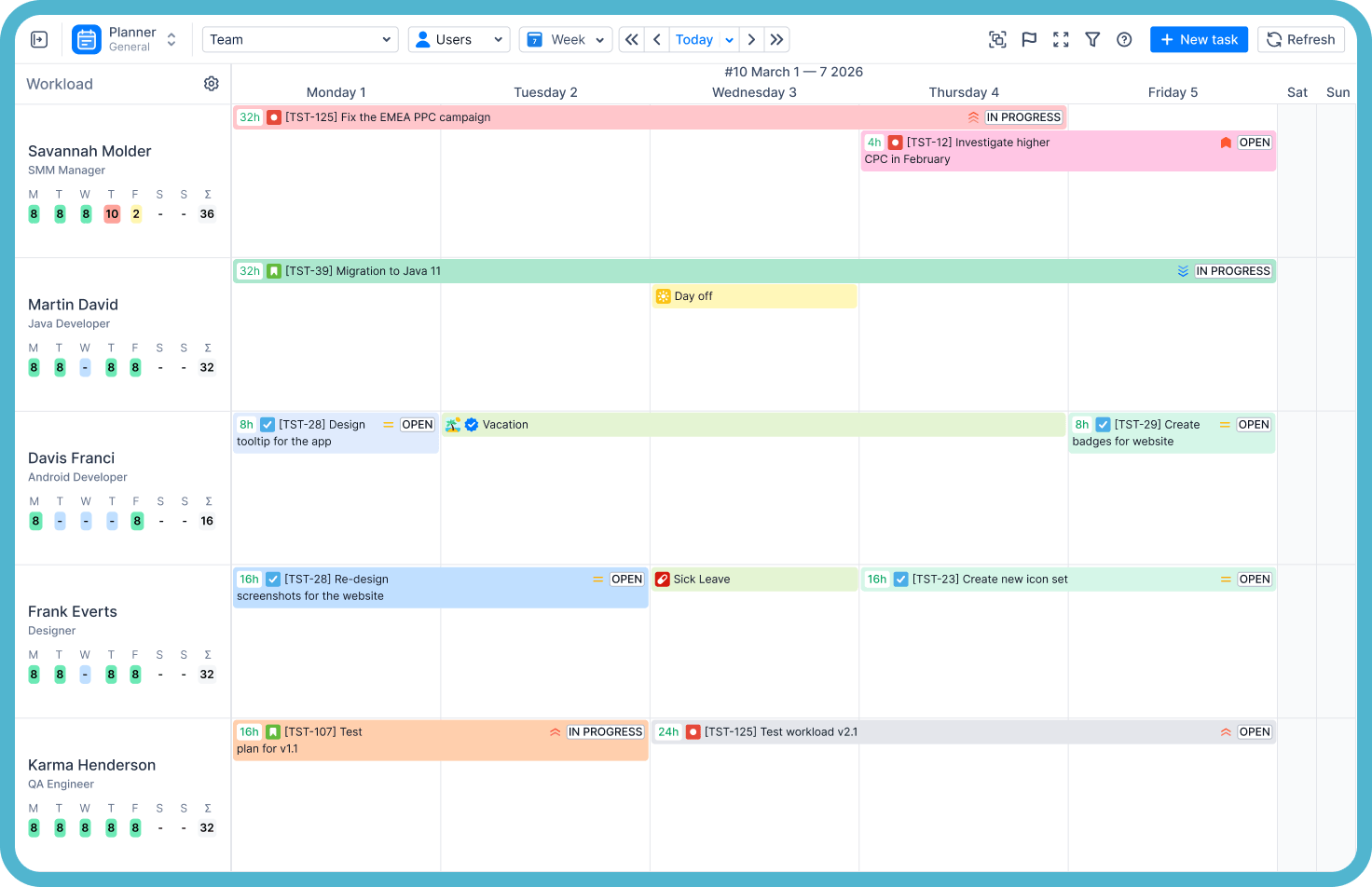Viewport: 1372px width, 887px height.
Task: Click bug icon on Test workload v2.1
Action: click(693, 732)
